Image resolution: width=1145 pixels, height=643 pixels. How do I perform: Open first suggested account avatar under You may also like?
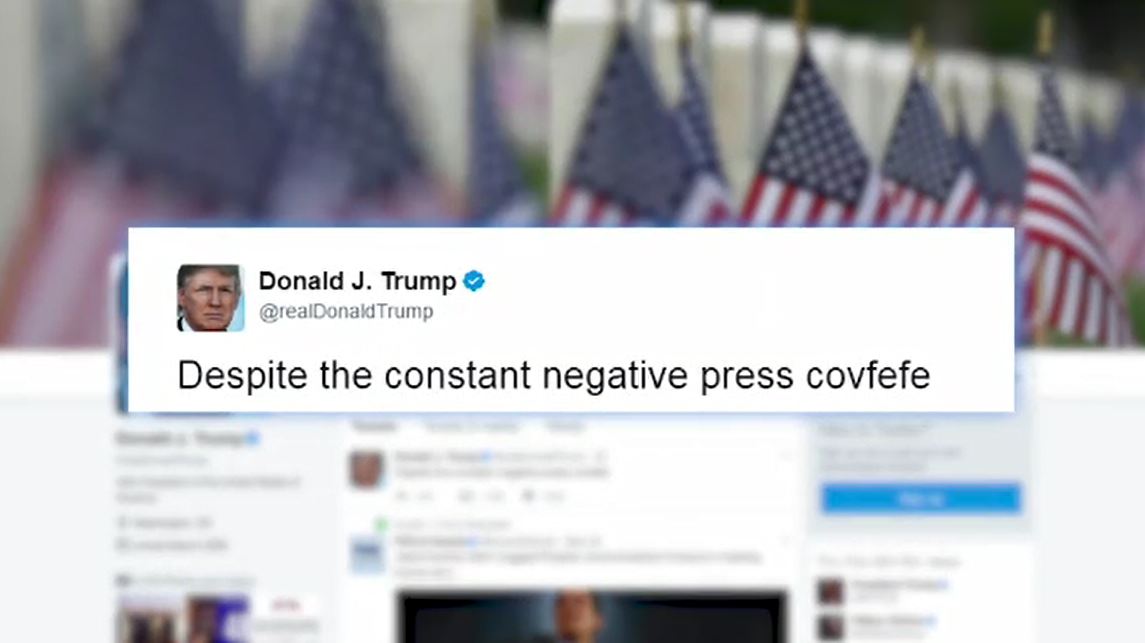tap(831, 591)
